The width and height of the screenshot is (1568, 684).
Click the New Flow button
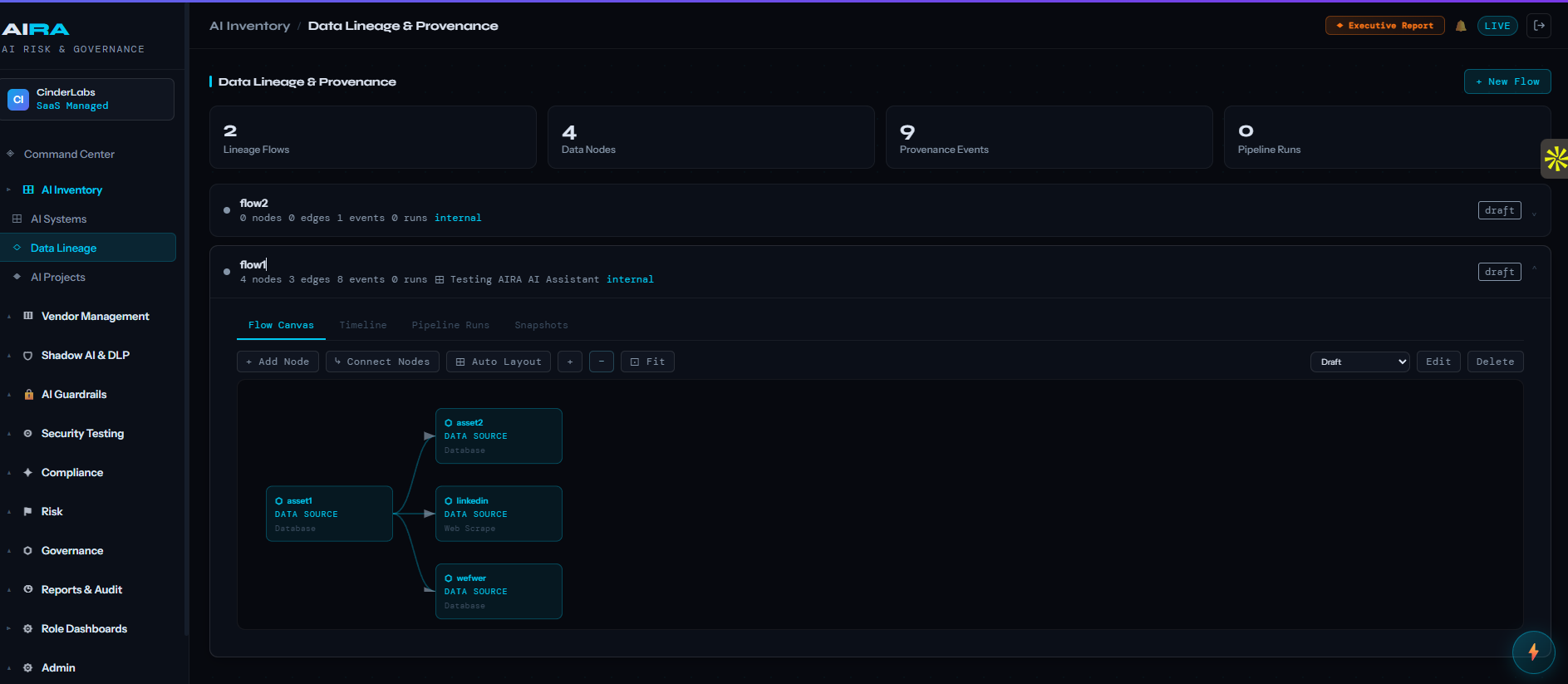click(x=1507, y=81)
